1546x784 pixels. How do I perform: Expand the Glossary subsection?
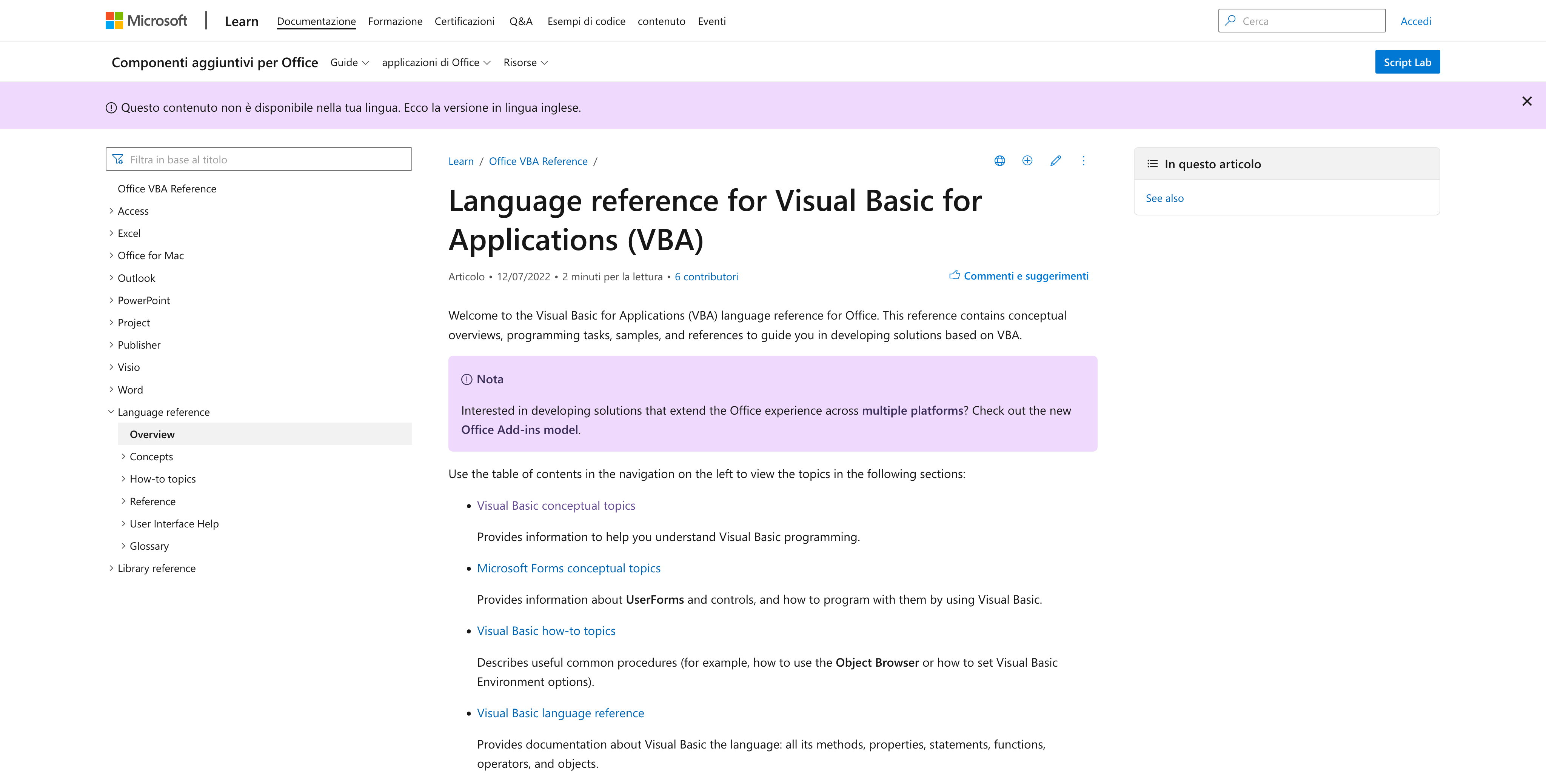coord(123,545)
